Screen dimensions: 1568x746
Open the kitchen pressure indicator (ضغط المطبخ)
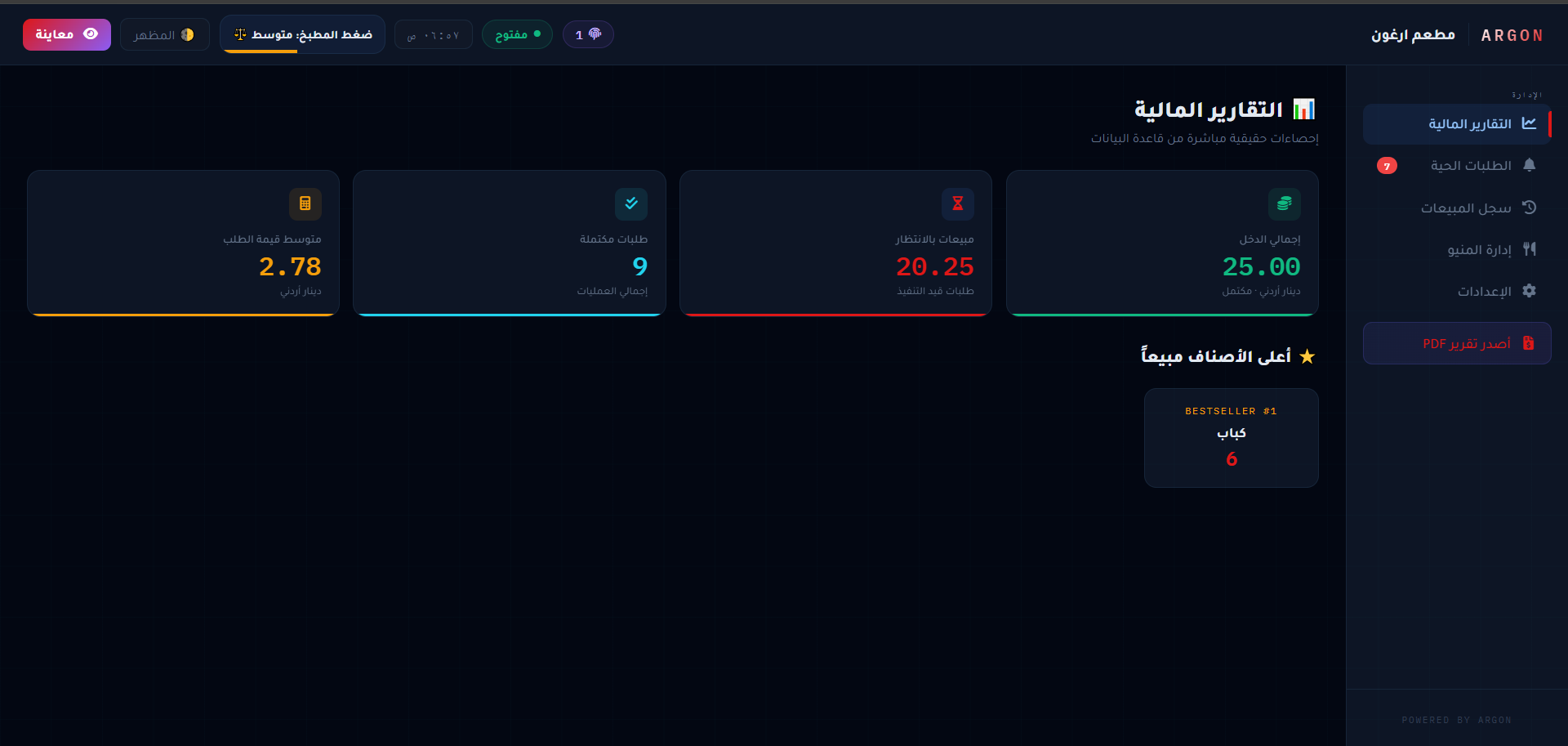pyautogui.click(x=303, y=34)
